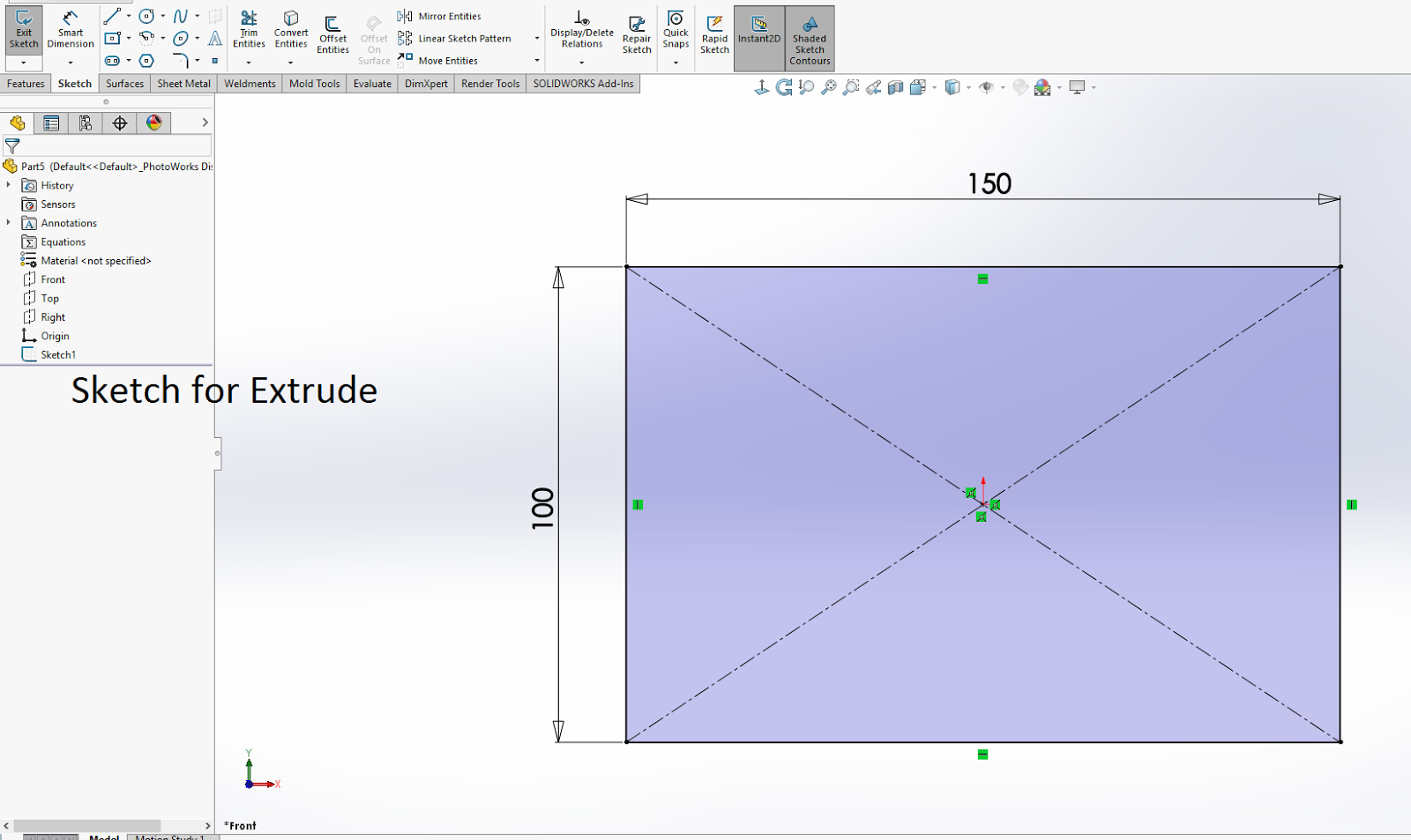The width and height of the screenshot is (1411, 840).
Task: Open the Sheet Metal tab
Action: pyautogui.click(x=183, y=83)
